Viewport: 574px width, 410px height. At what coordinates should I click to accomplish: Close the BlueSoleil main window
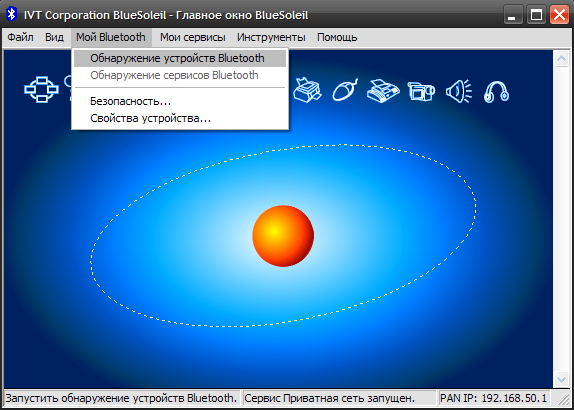click(559, 15)
